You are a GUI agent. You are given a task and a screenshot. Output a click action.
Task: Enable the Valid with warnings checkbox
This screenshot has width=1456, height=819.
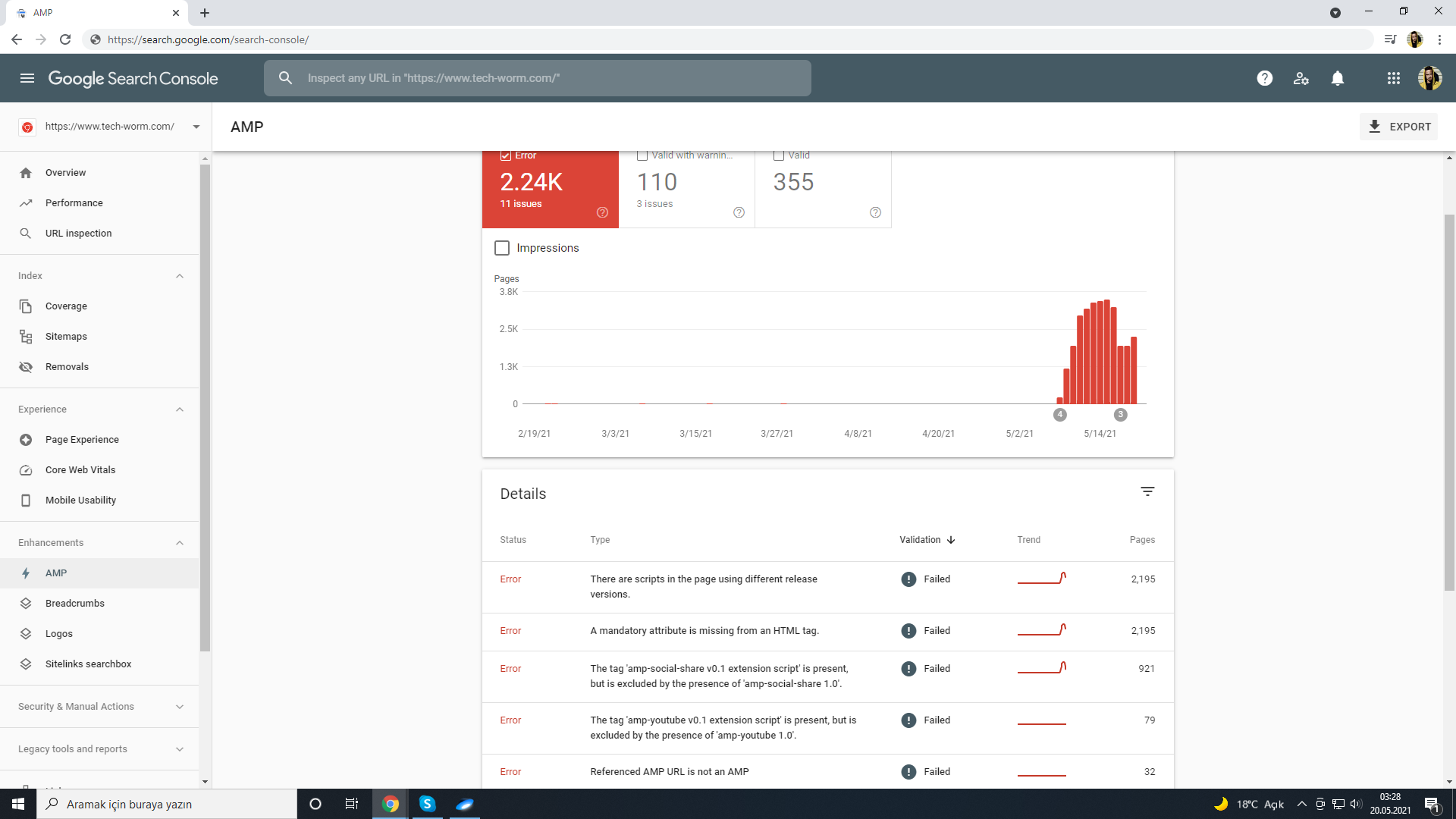click(x=642, y=155)
